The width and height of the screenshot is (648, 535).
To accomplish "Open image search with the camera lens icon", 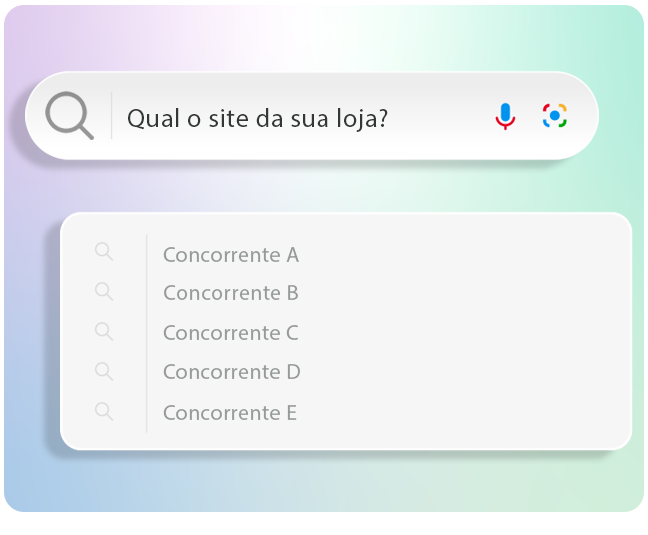I will point(555,116).
